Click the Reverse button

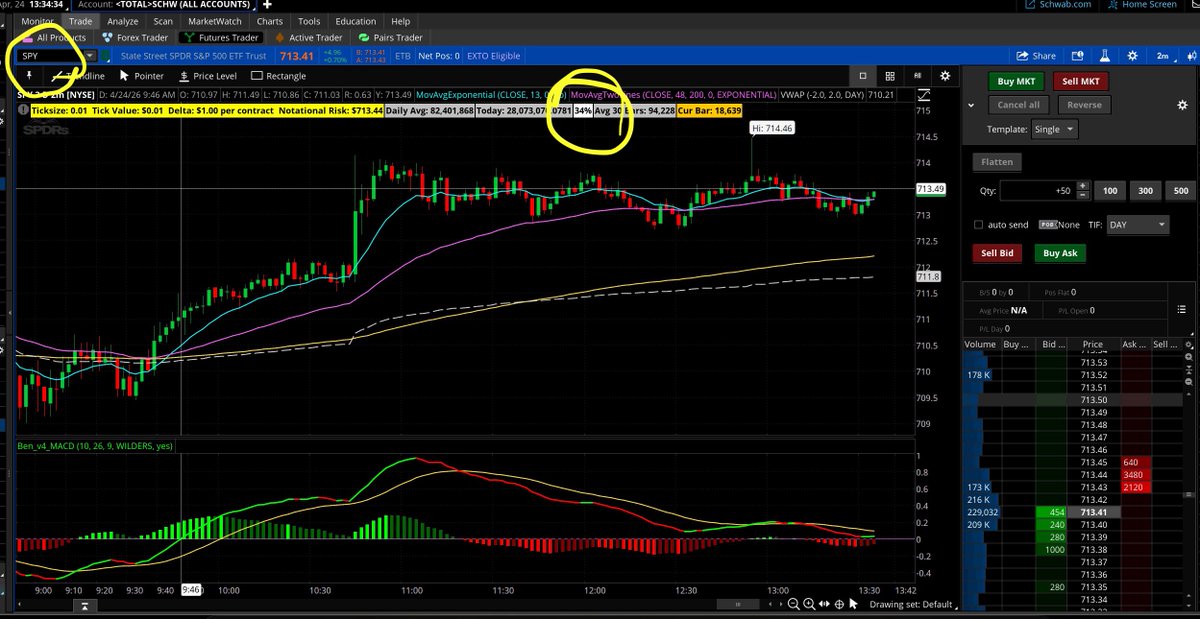[x=1084, y=105]
